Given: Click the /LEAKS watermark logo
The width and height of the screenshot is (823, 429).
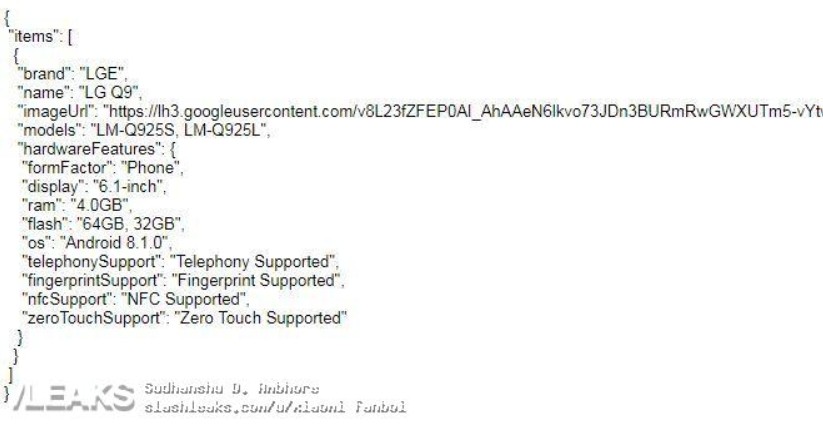Looking at the screenshot, I should [72, 397].
